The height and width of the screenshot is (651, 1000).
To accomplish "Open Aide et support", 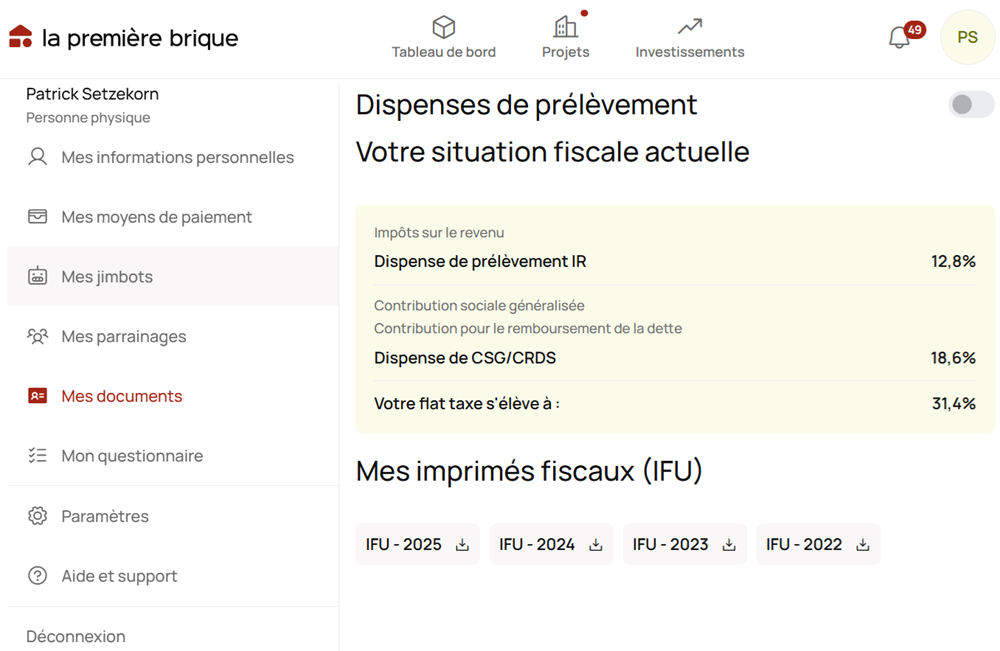I will [x=173, y=575].
